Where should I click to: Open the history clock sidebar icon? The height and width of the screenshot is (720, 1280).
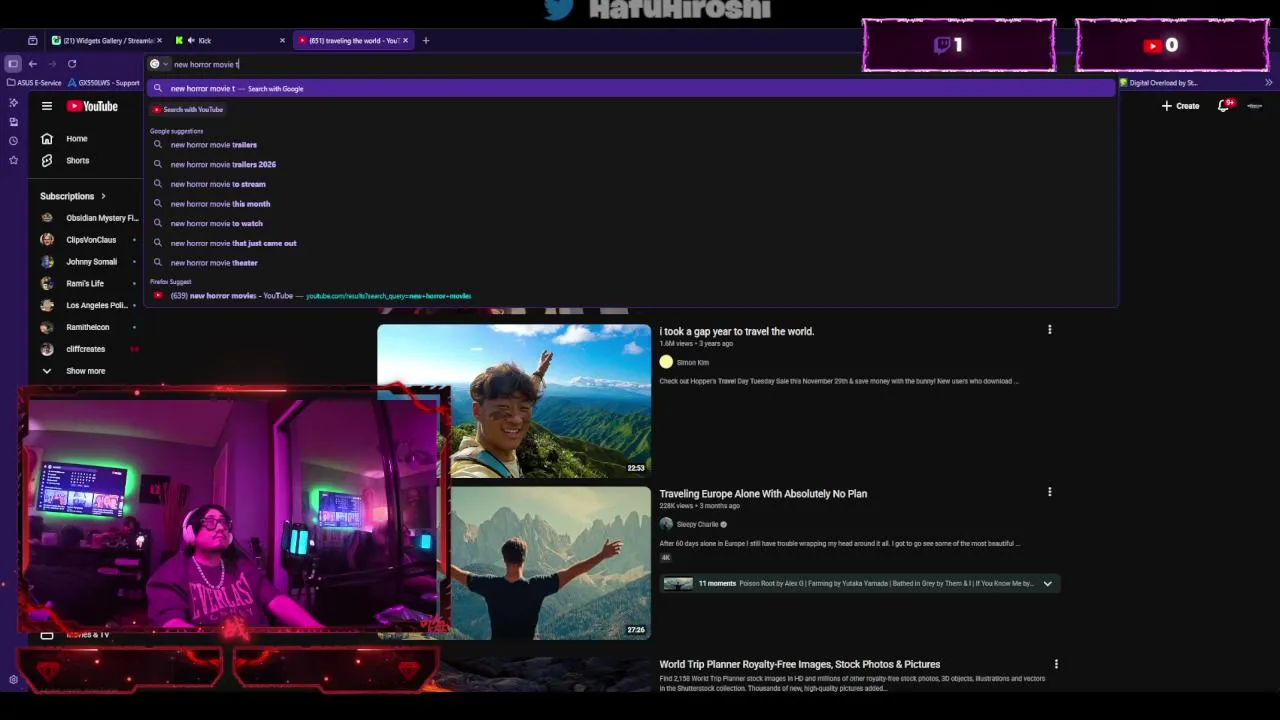(13, 140)
